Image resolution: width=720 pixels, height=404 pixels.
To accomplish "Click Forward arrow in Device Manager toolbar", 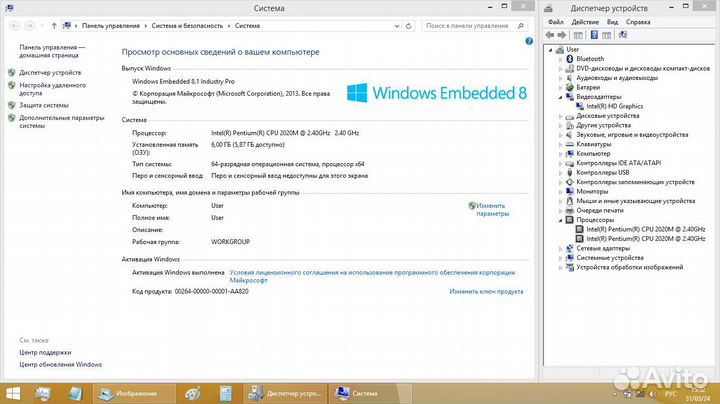I will click(x=562, y=35).
